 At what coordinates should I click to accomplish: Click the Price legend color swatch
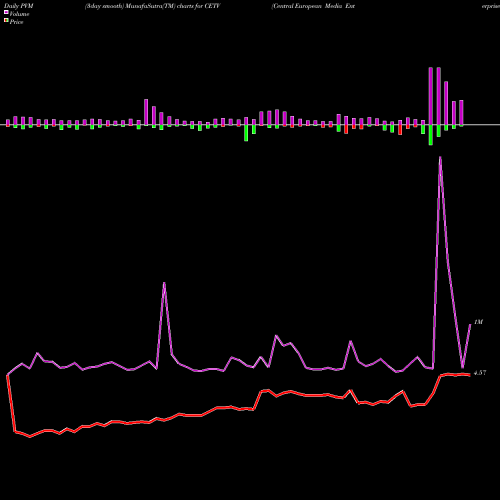coord(6,21)
